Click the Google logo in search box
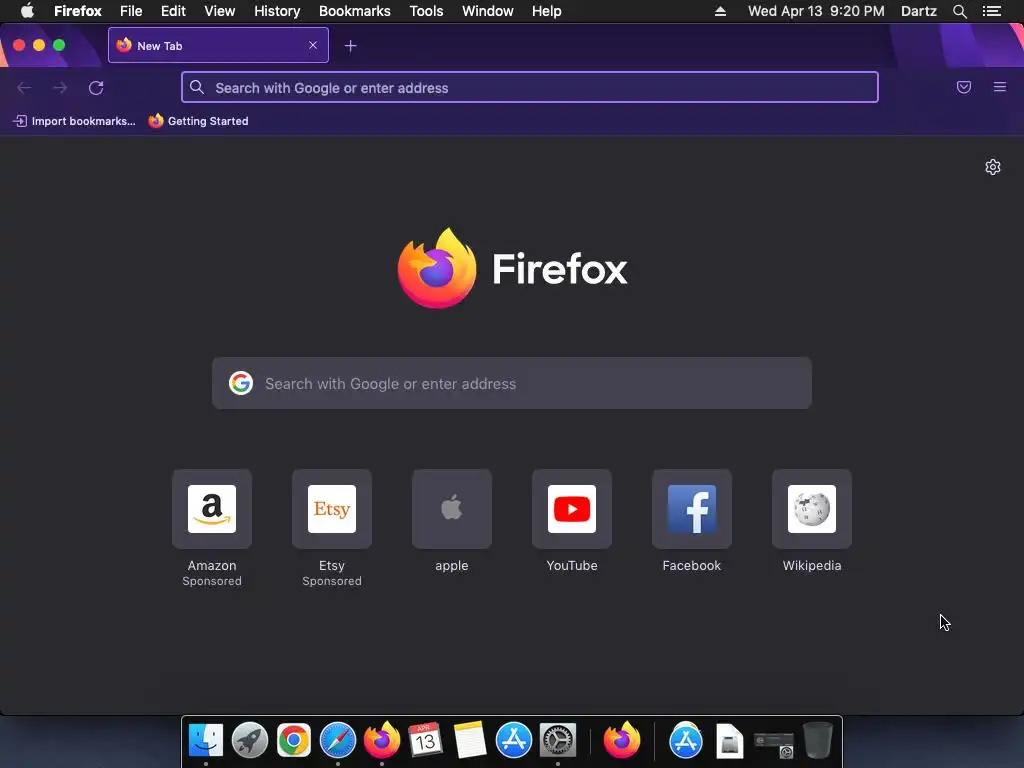 241,383
